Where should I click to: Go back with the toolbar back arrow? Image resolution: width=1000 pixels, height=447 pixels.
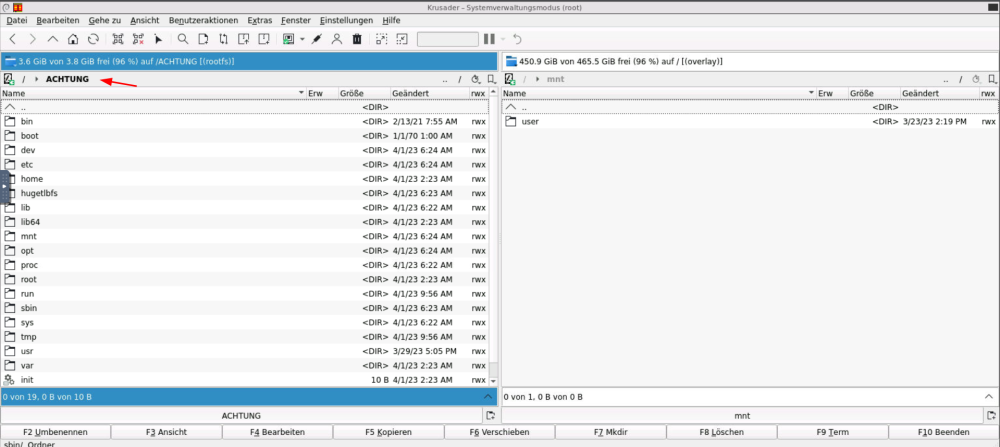[x=13, y=40]
